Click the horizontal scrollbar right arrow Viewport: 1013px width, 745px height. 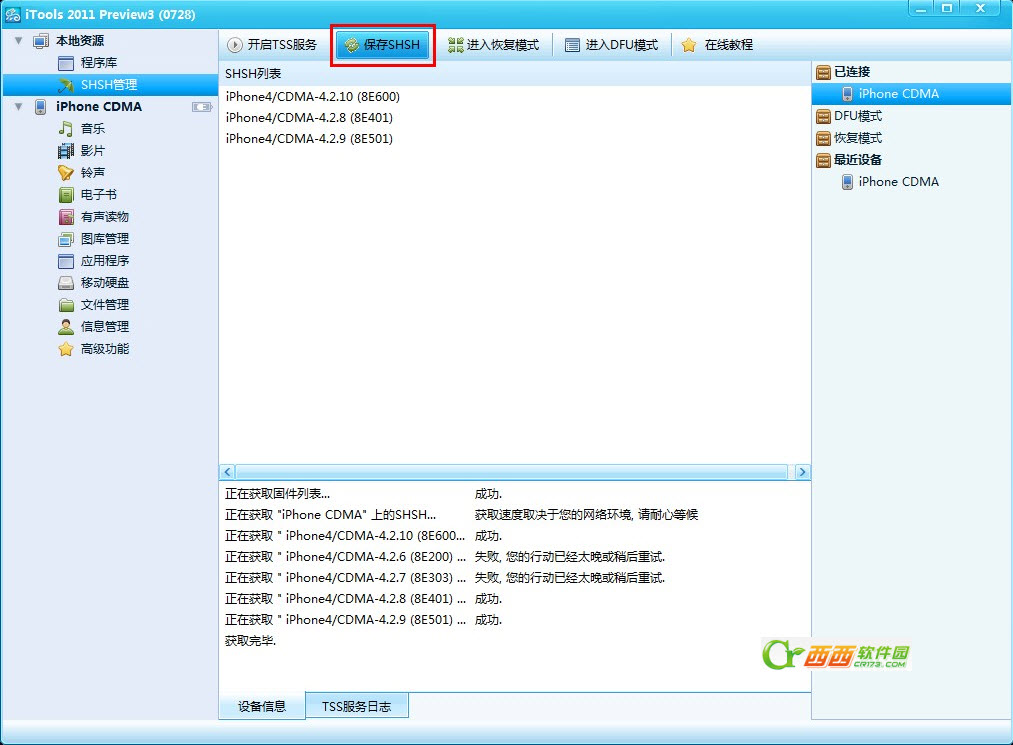click(802, 472)
